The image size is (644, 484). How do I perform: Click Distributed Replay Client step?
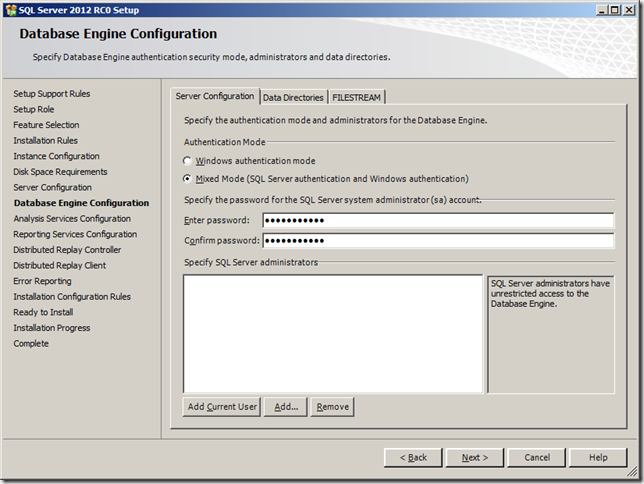click(60, 265)
